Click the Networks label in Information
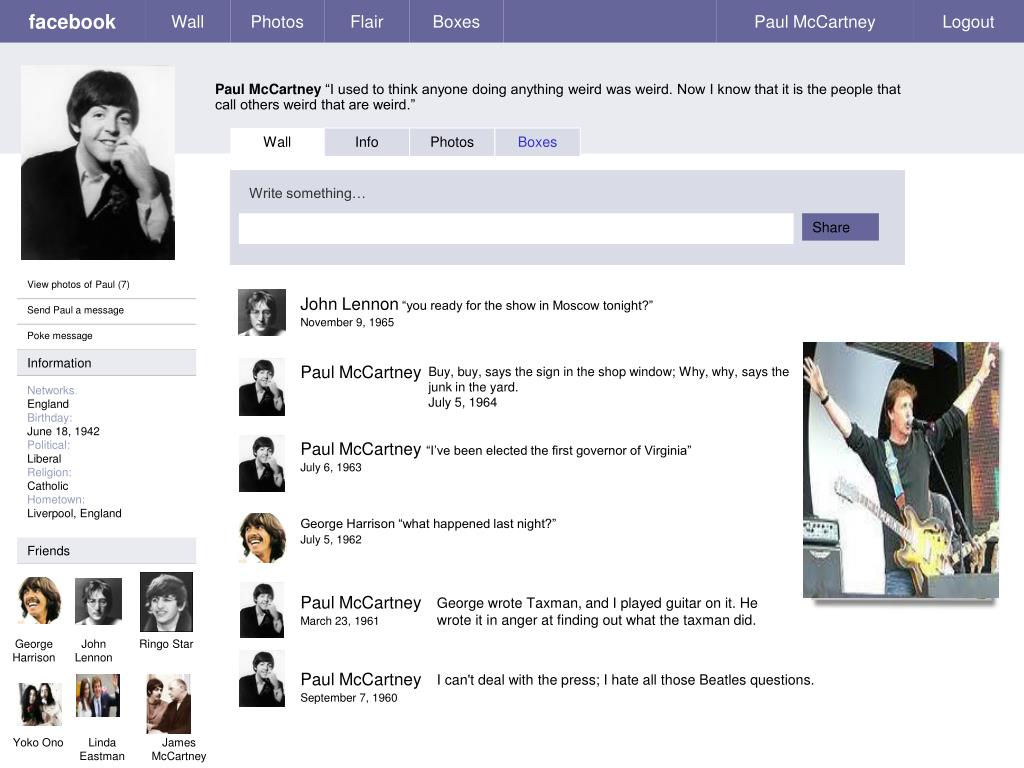 52,391
